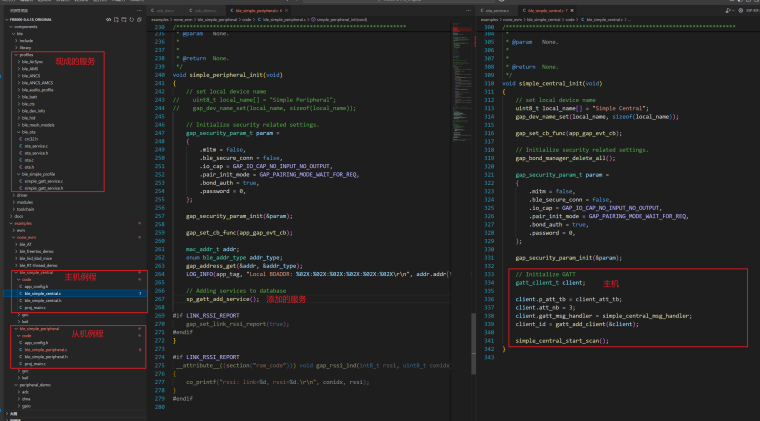760x421 pixels.
Task: Close the ble_simple_central.c tab
Action: point(572,10)
